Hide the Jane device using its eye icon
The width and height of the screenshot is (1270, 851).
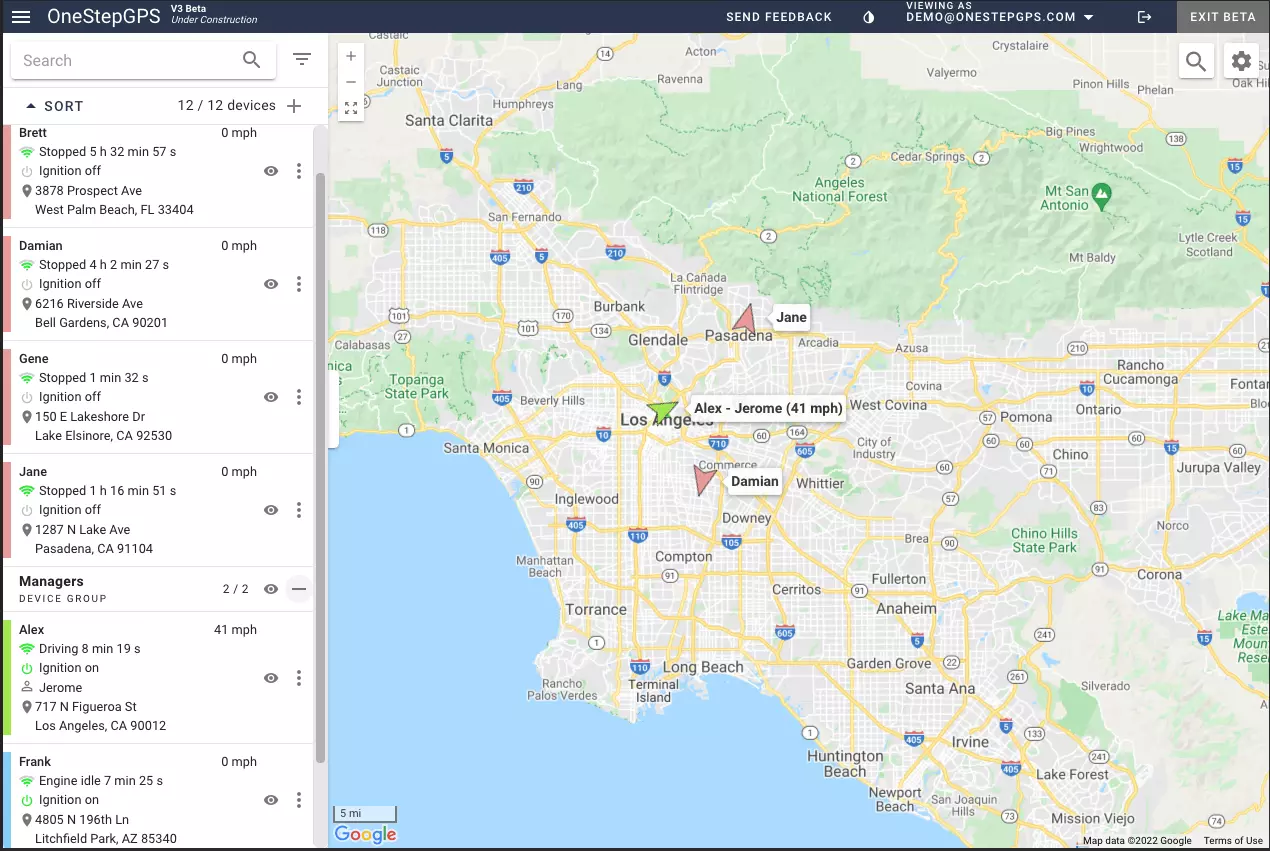click(x=270, y=509)
